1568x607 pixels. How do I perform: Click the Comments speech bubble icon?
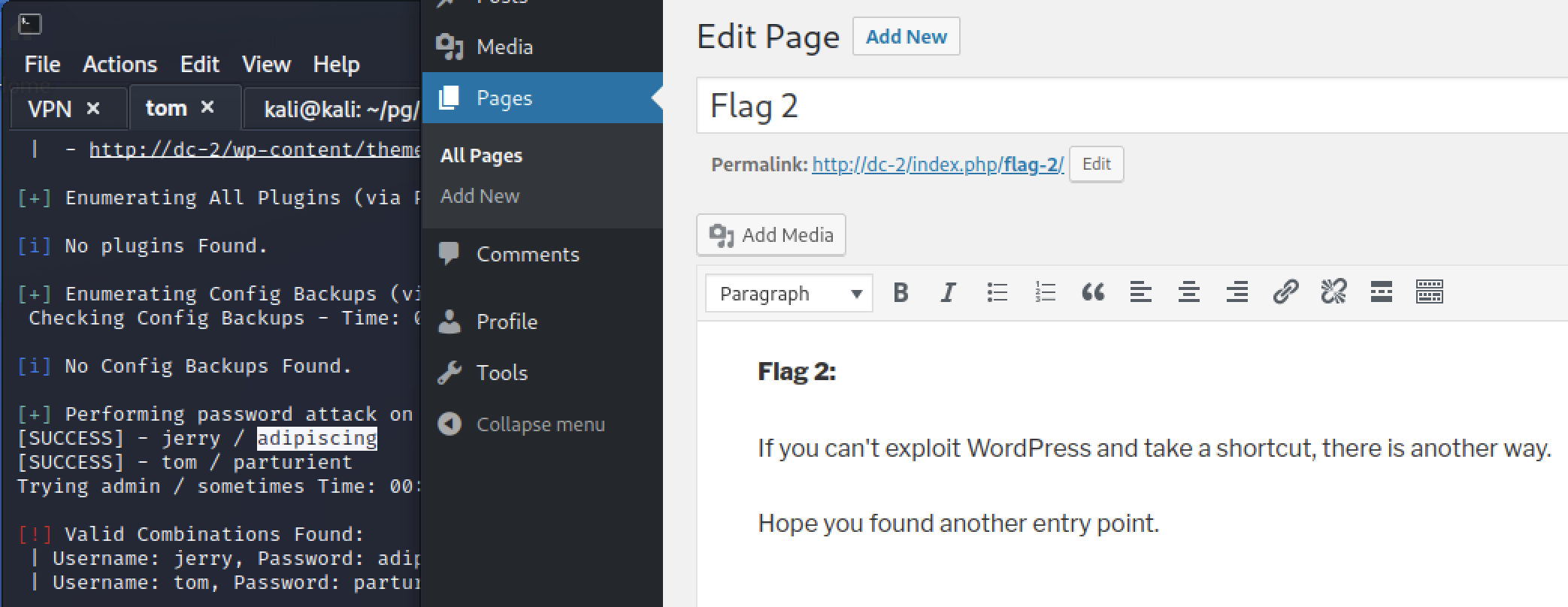point(449,255)
